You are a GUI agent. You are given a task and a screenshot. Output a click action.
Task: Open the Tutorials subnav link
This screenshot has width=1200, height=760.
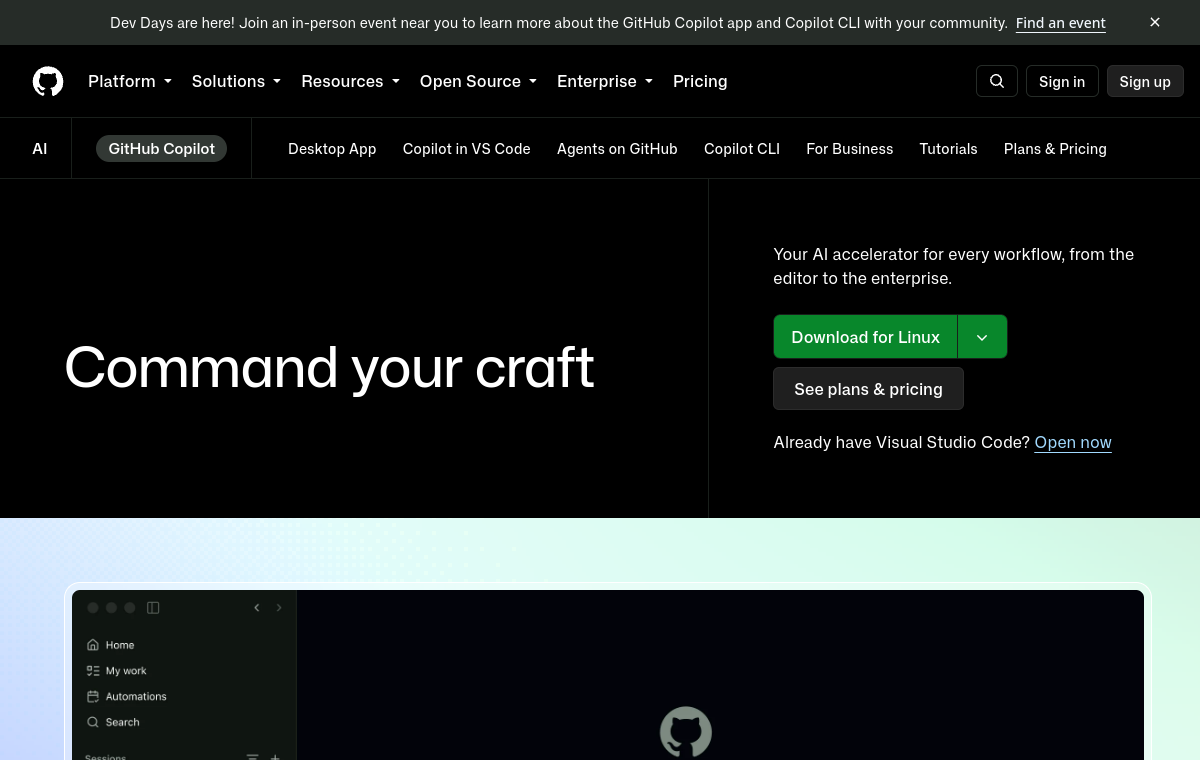click(948, 148)
